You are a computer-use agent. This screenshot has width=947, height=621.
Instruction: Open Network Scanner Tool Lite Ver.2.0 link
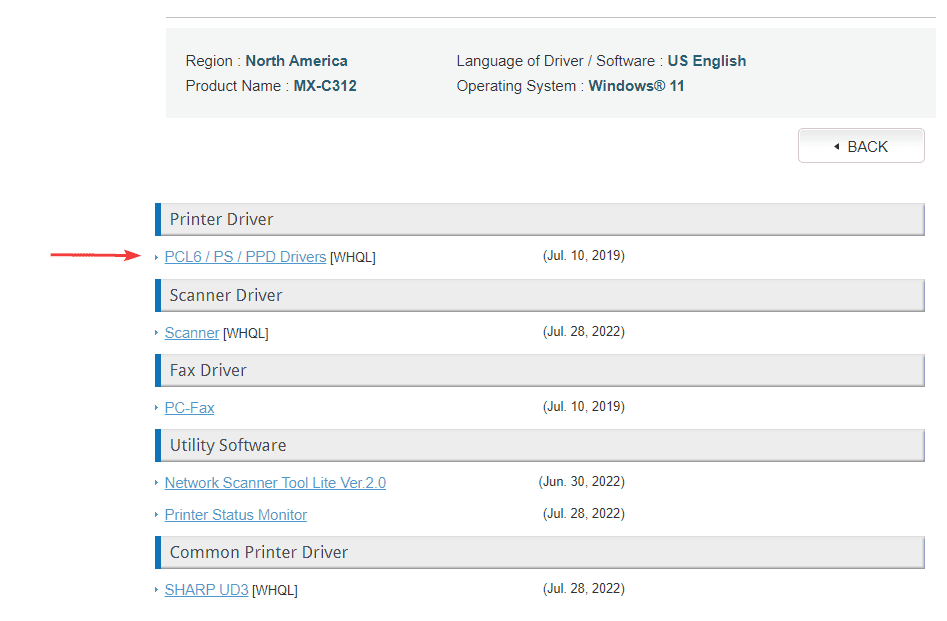coord(275,483)
